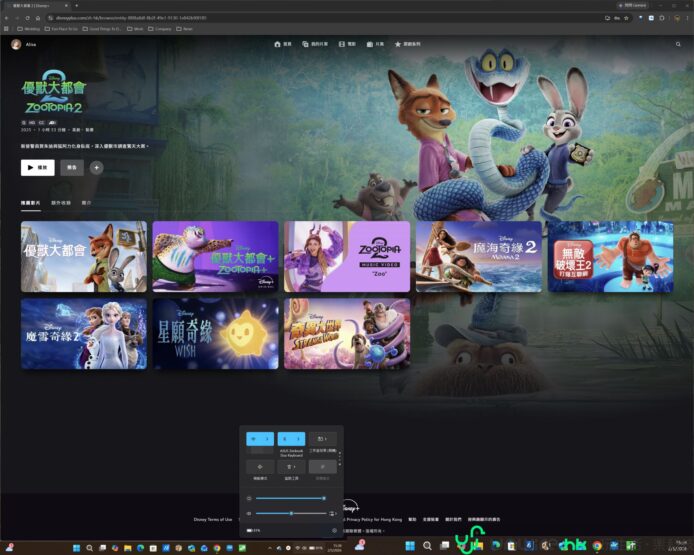
Task: Click Start button on the left-hand taskbar
Action: coord(77,548)
